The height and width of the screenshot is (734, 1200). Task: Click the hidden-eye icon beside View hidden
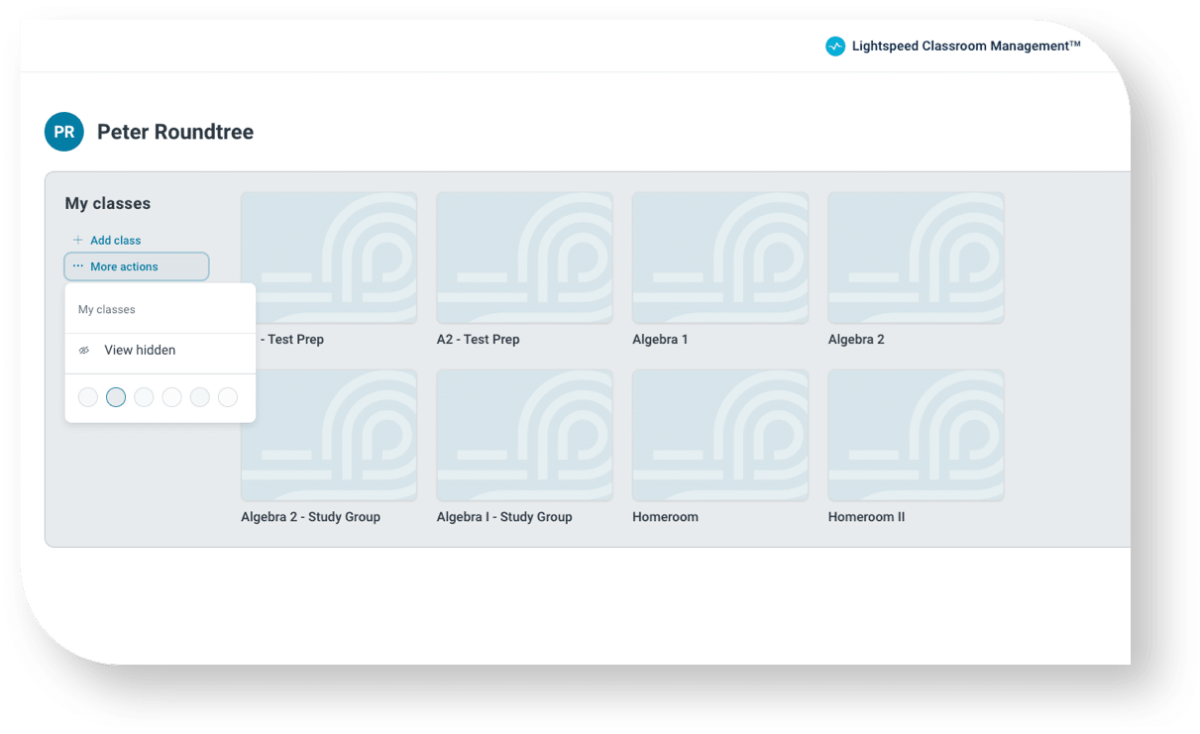pyautogui.click(x=84, y=350)
